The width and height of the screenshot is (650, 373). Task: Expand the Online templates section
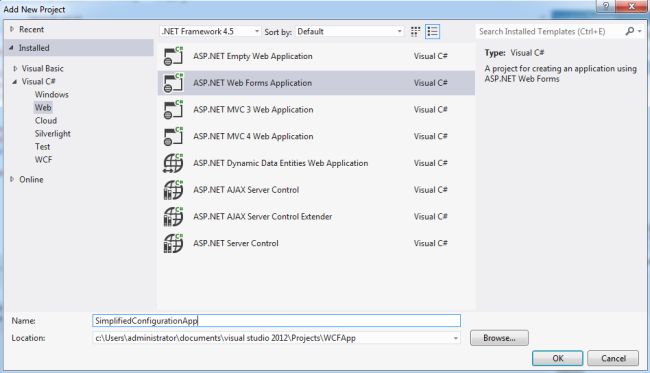pos(12,179)
